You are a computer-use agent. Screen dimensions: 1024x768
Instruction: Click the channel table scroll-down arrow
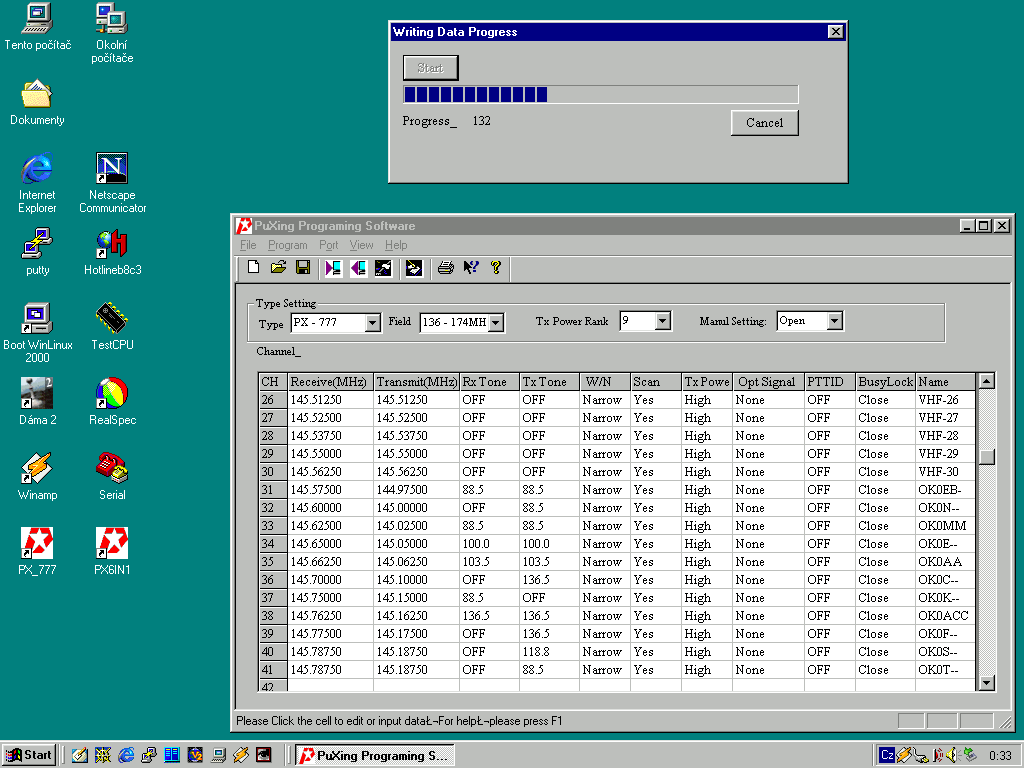[x=987, y=683]
